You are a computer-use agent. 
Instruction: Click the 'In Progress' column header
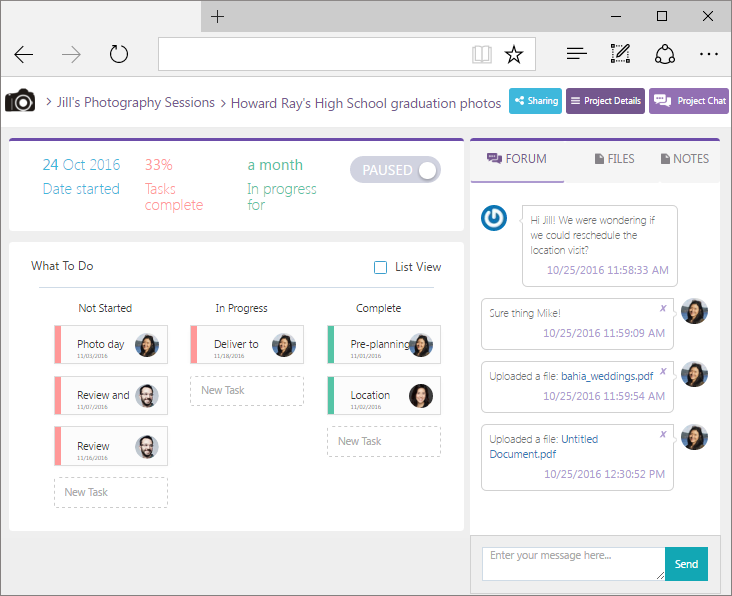pos(241,308)
